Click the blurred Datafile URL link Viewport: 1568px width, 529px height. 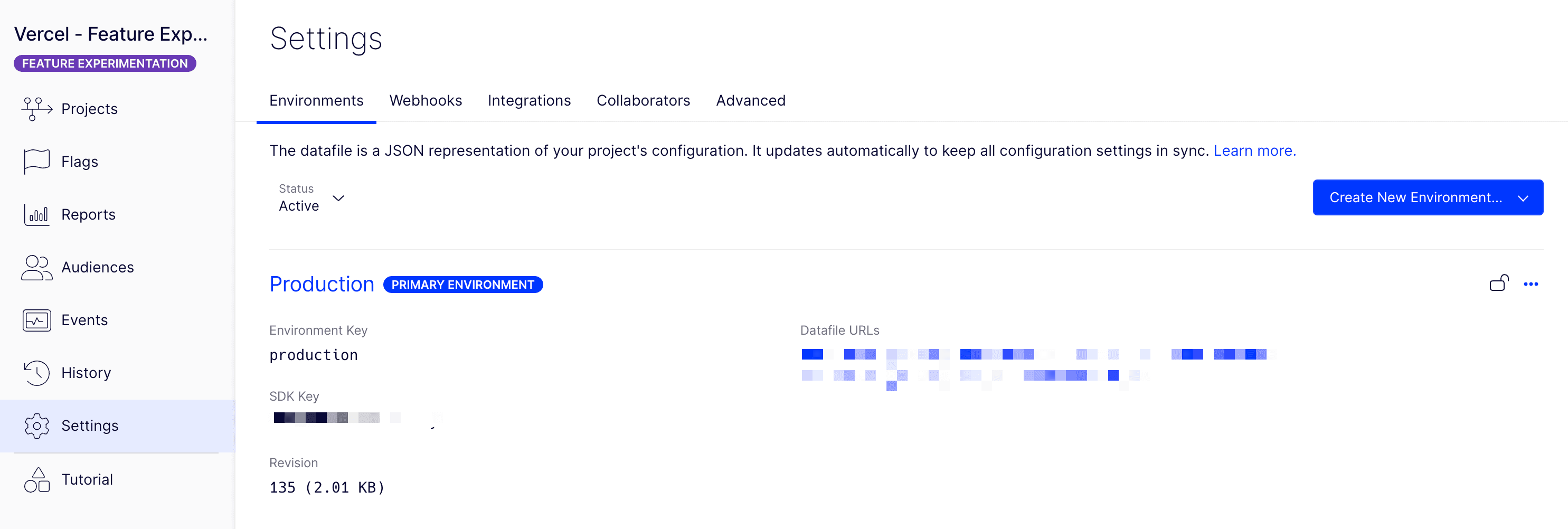point(1034,354)
